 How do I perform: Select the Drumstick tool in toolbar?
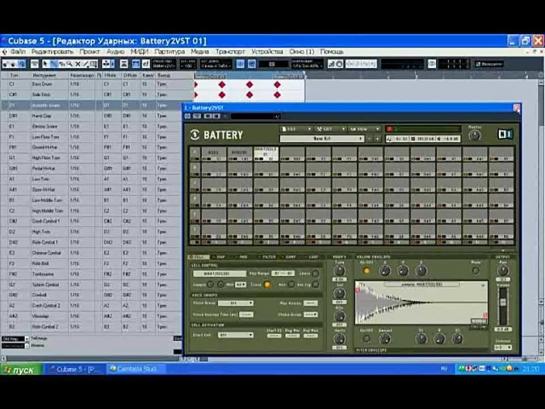[x=54, y=64]
